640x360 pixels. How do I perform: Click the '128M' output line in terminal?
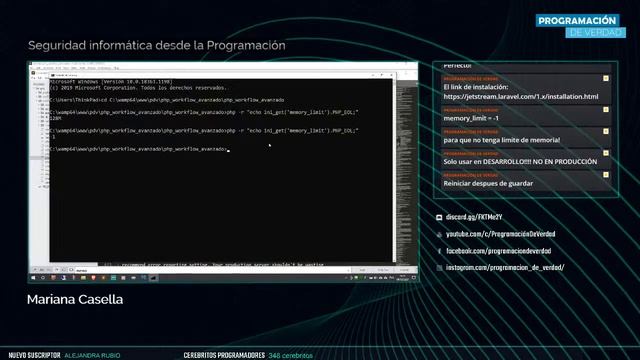click(x=56, y=118)
